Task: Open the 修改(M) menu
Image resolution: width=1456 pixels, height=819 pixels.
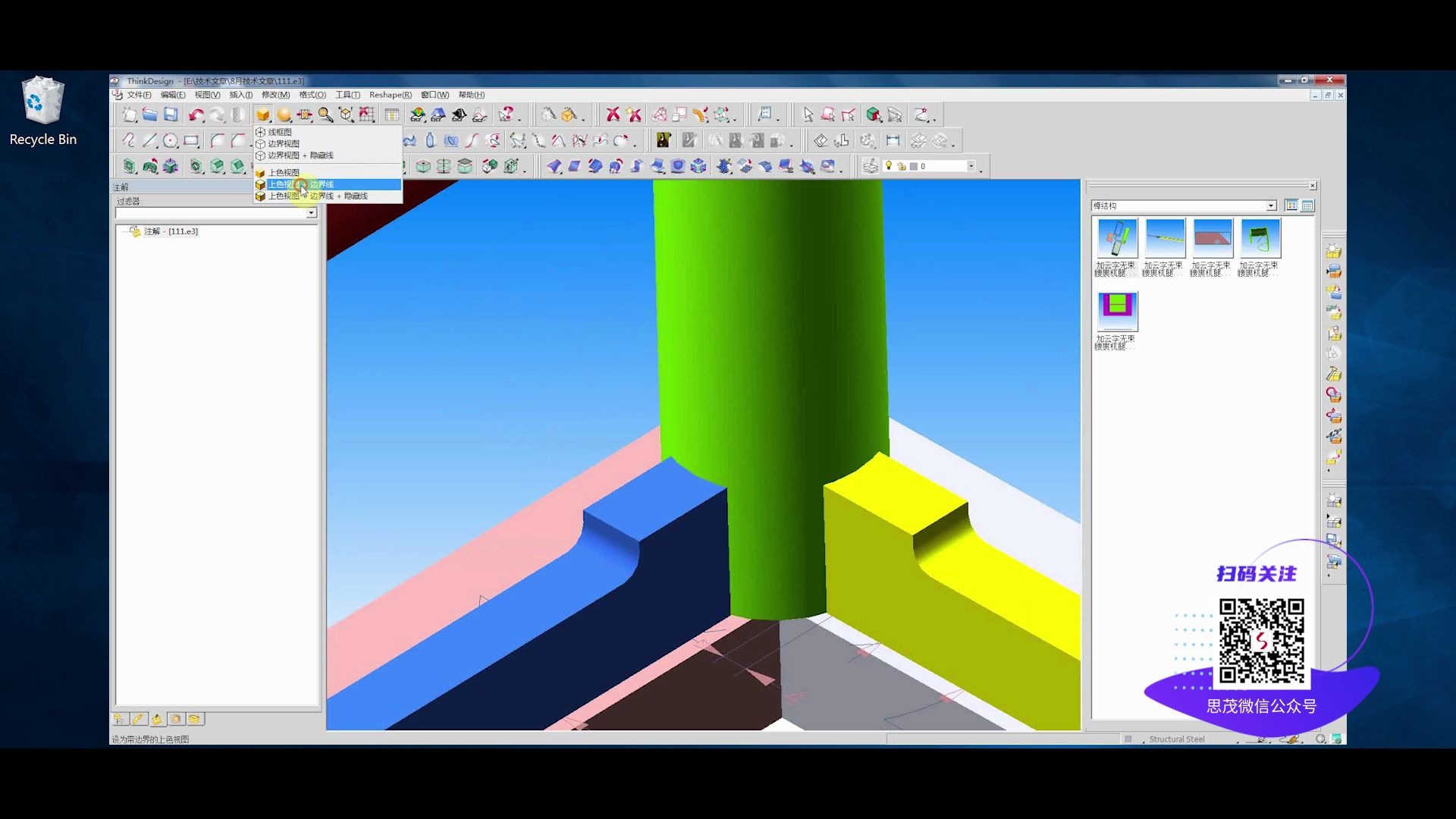Action: coord(275,95)
